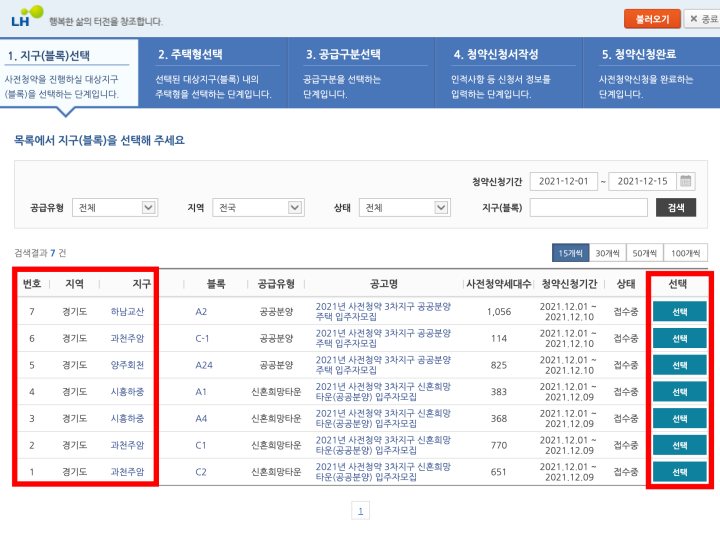Open the 공고명 announcement link in row 6
The image size is (720, 535).
[383, 338]
